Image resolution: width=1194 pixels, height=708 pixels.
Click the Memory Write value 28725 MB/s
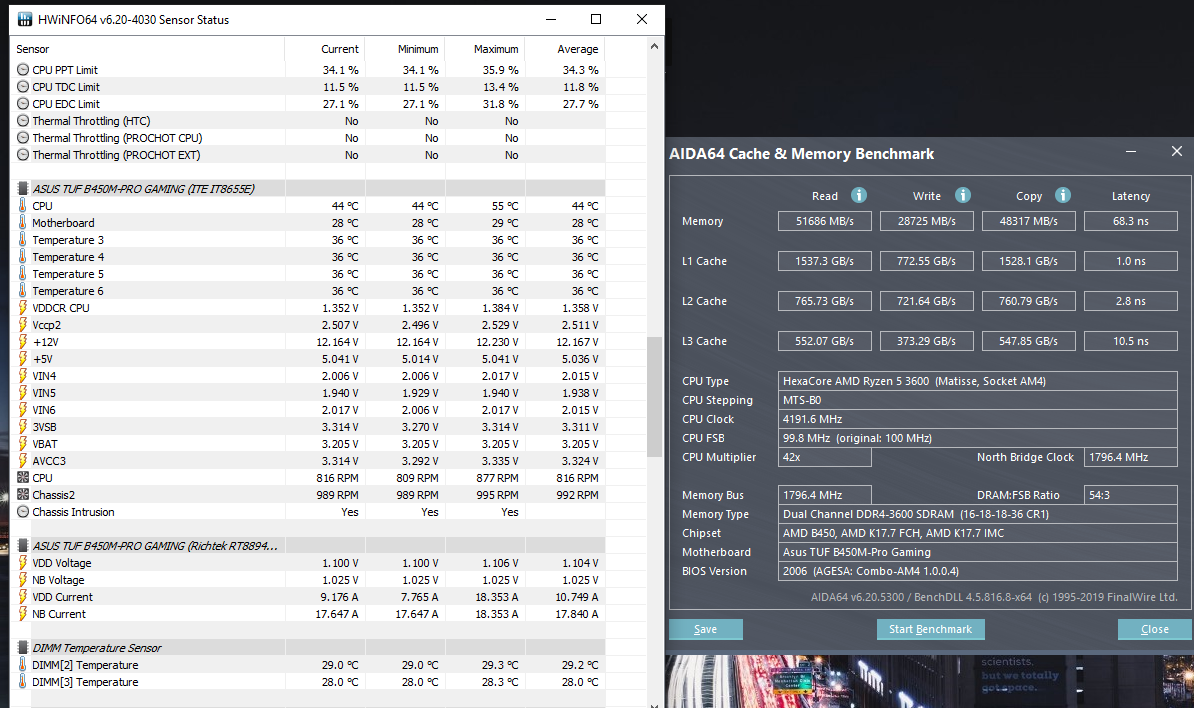coord(926,221)
